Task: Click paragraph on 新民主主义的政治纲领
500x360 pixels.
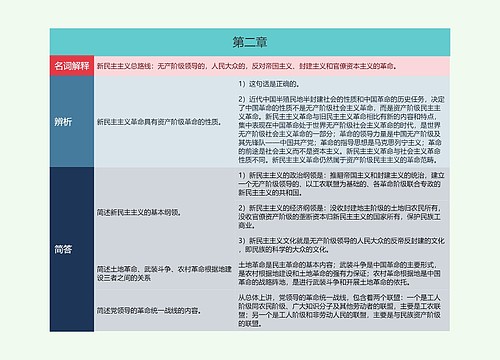Action: tap(341, 184)
